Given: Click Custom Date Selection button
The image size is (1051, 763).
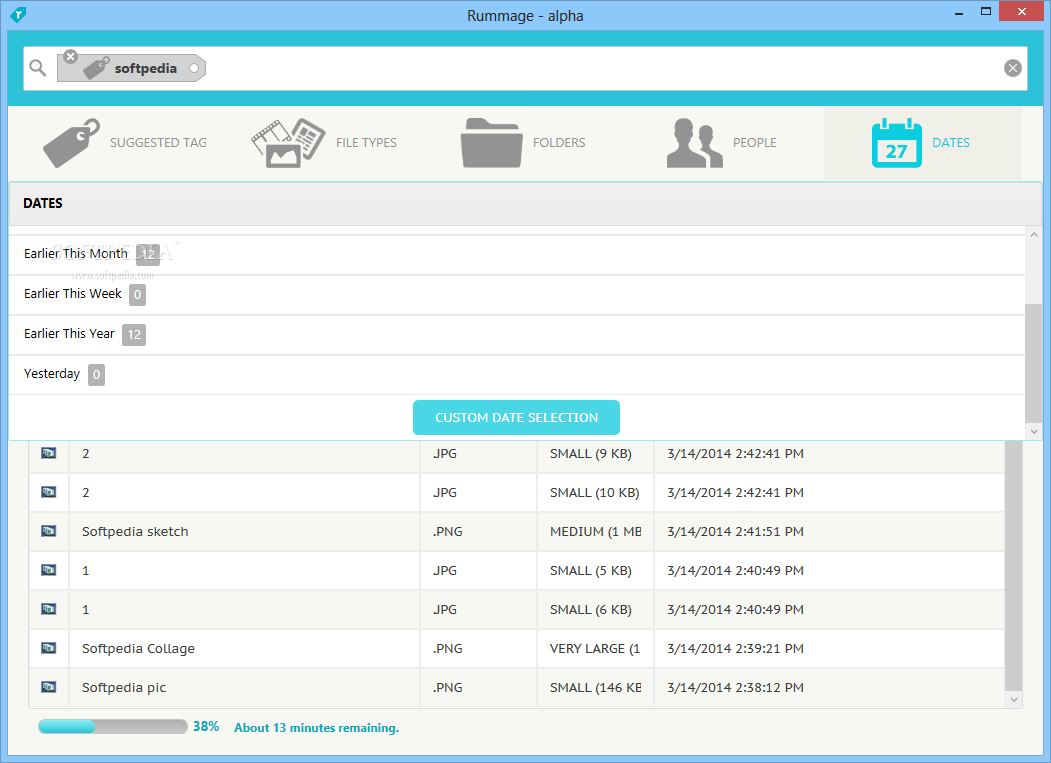Looking at the screenshot, I should point(516,418).
